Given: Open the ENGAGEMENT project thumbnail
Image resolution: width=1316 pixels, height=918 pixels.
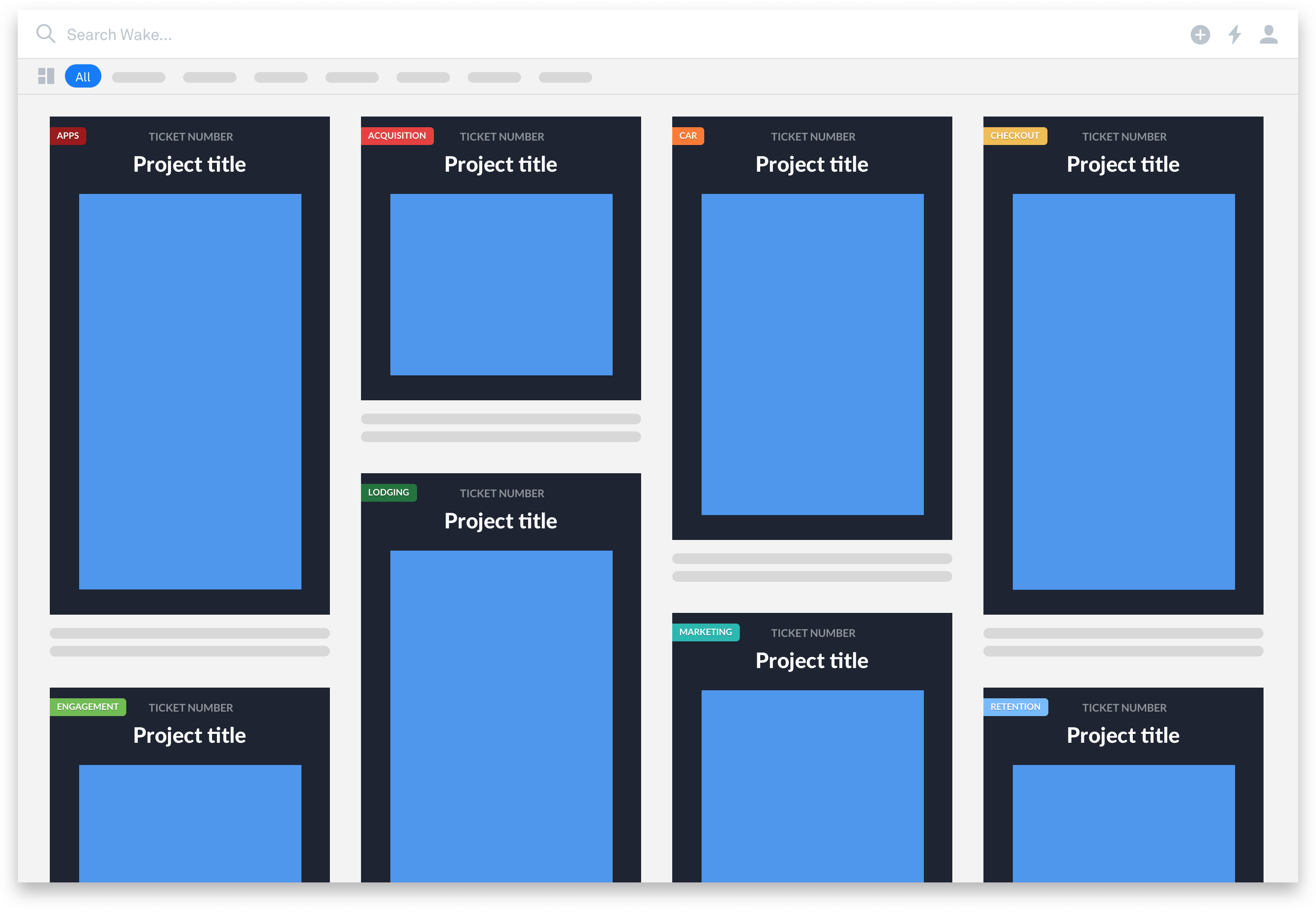Looking at the screenshot, I should pyautogui.click(x=190, y=823).
